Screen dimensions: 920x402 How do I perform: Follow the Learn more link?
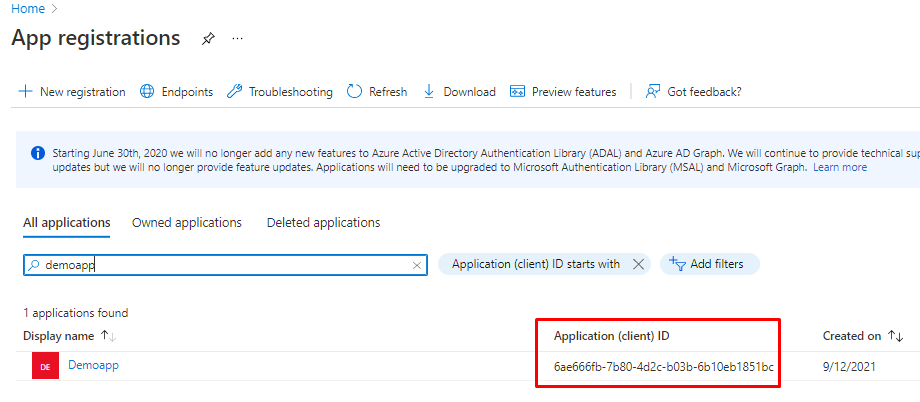point(839,167)
